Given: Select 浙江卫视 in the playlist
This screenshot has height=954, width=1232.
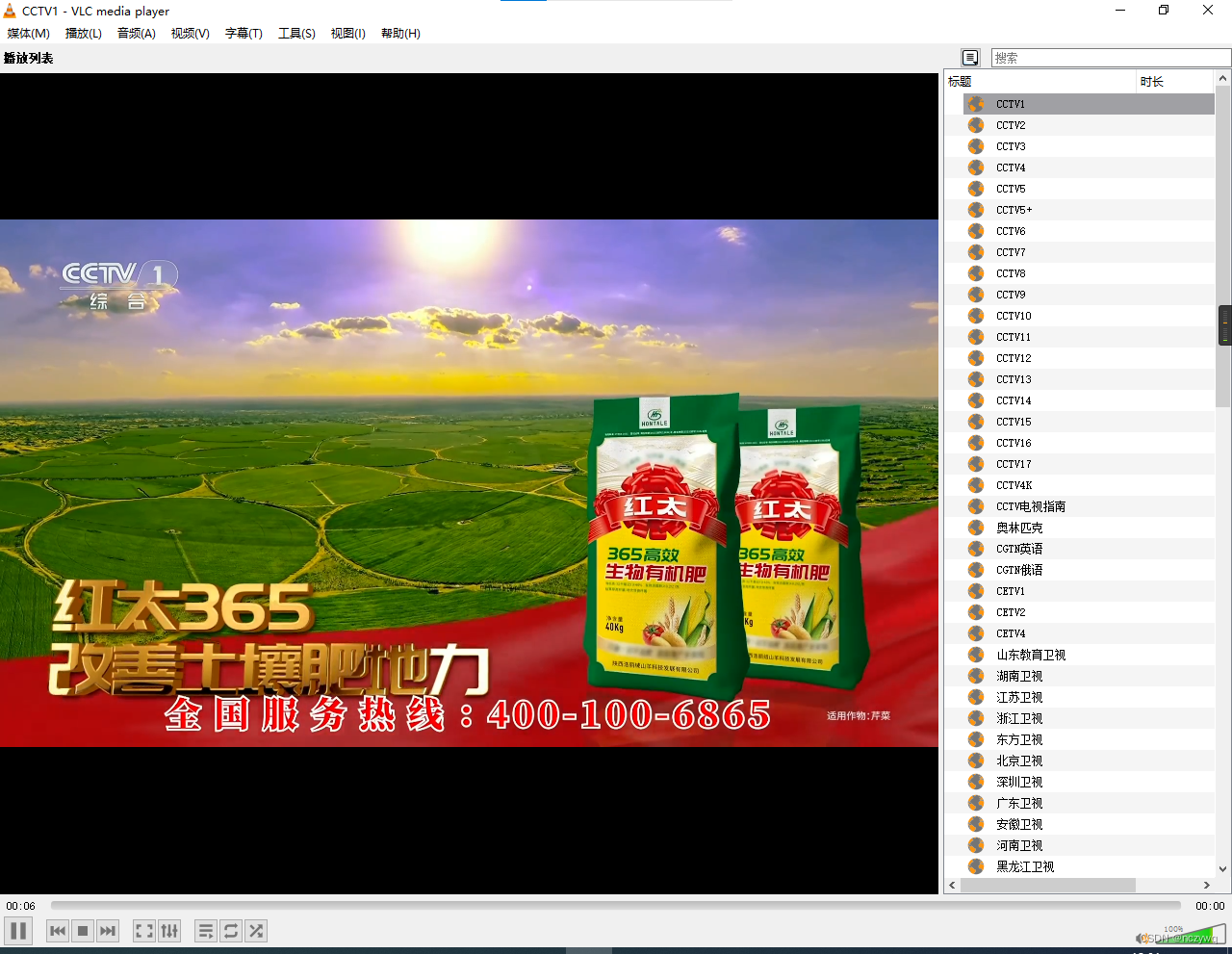Looking at the screenshot, I should [1089, 718].
